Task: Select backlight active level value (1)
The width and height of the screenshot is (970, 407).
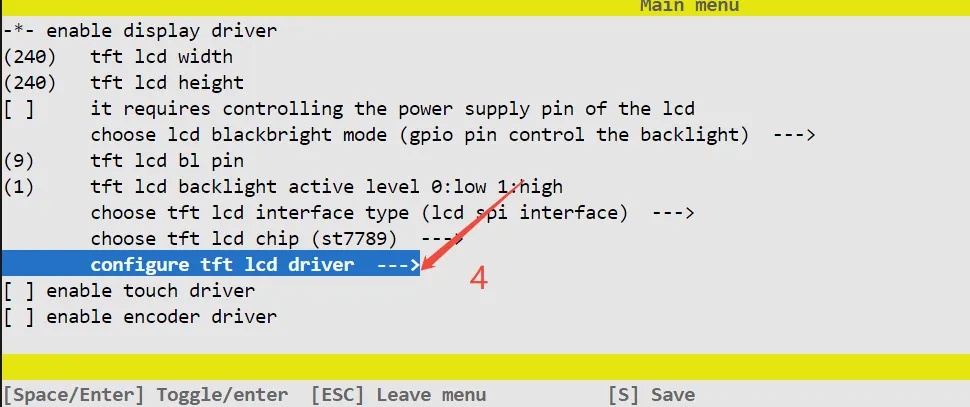Action: (x=19, y=187)
